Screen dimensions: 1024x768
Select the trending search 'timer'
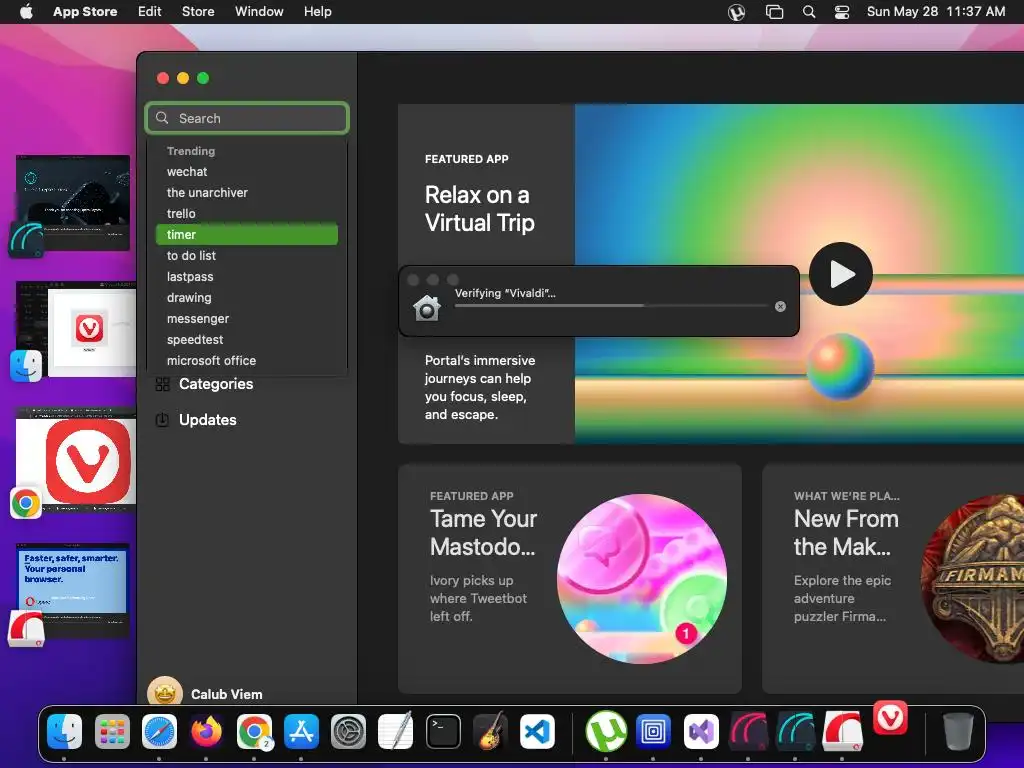[247, 234]
